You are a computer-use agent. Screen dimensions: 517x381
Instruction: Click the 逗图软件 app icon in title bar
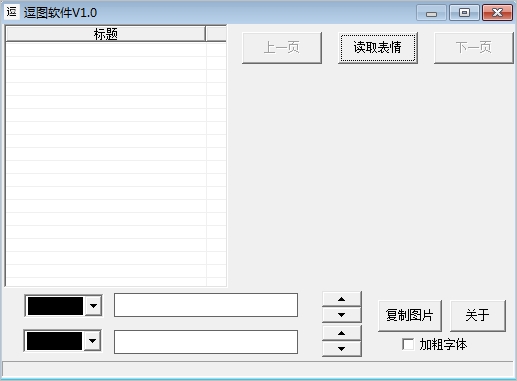tap(12, 12)
